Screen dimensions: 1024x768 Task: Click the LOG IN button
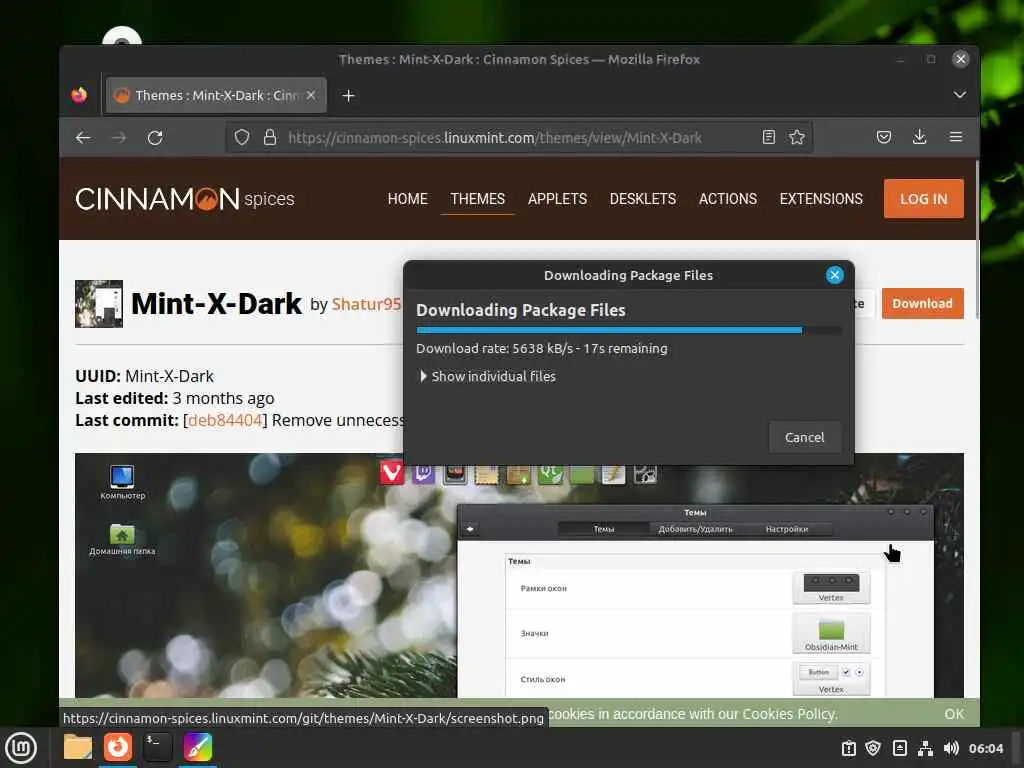[923, 199]
